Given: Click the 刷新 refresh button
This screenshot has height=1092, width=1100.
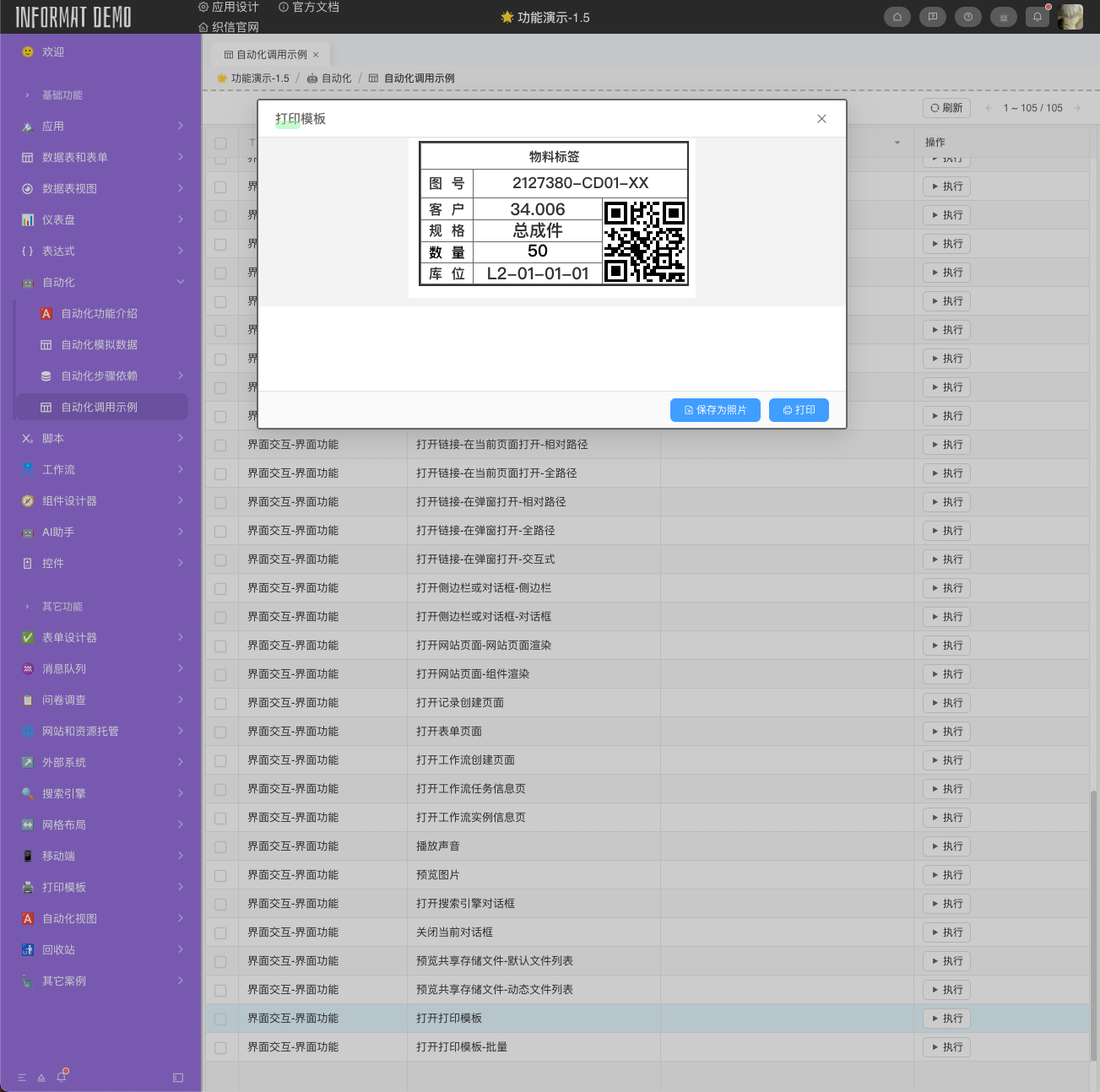Looking at the screenshot, I should pyautogui.click(x=946, y=108).
